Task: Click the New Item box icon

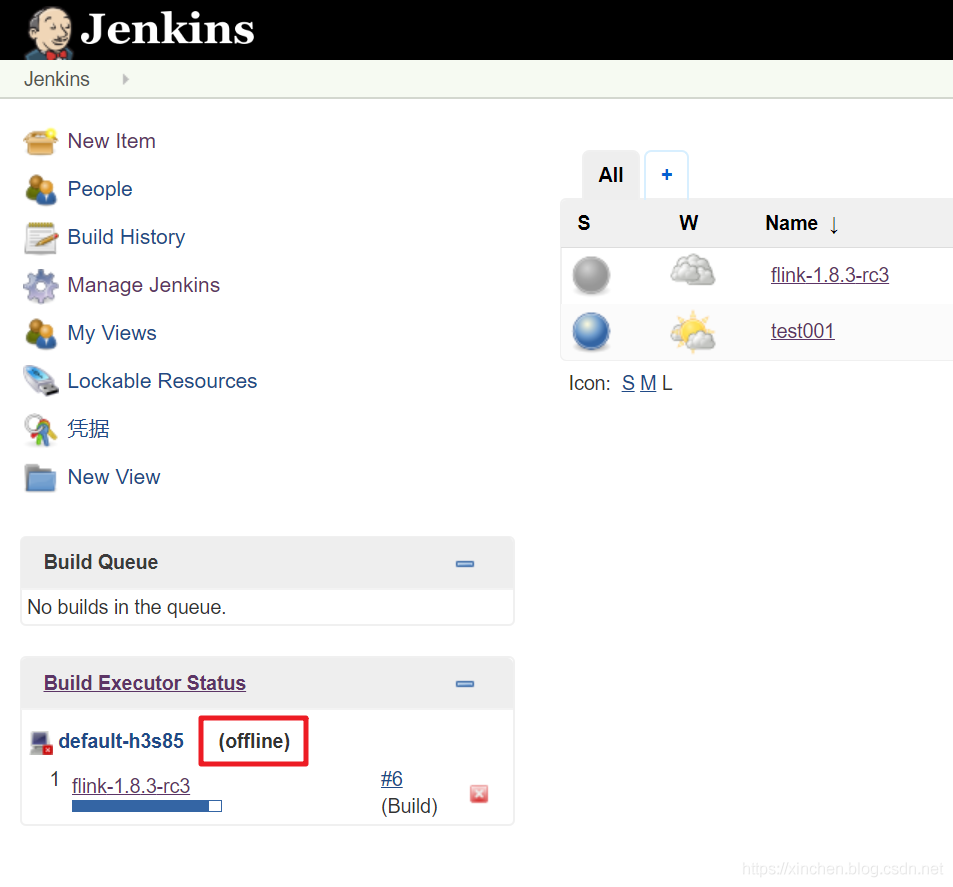Action: (x=40, y=141)
